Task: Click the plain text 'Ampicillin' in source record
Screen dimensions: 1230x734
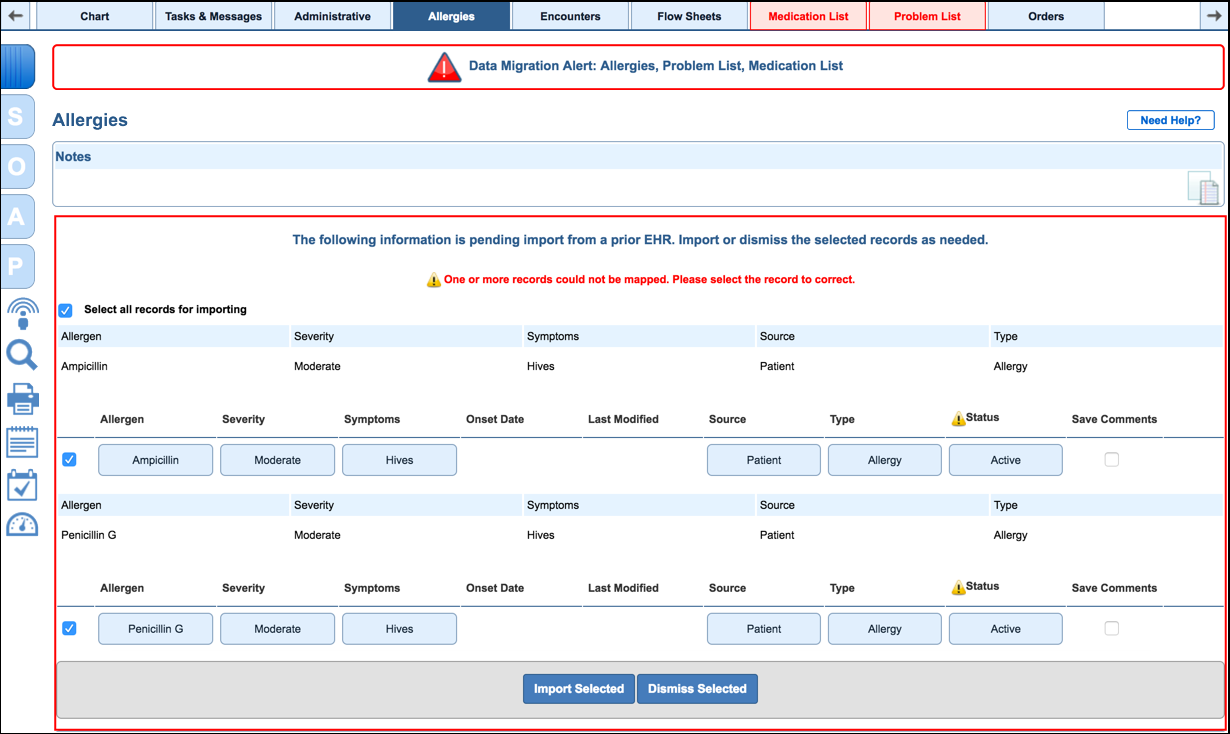Action: click(x=84, y=366)
